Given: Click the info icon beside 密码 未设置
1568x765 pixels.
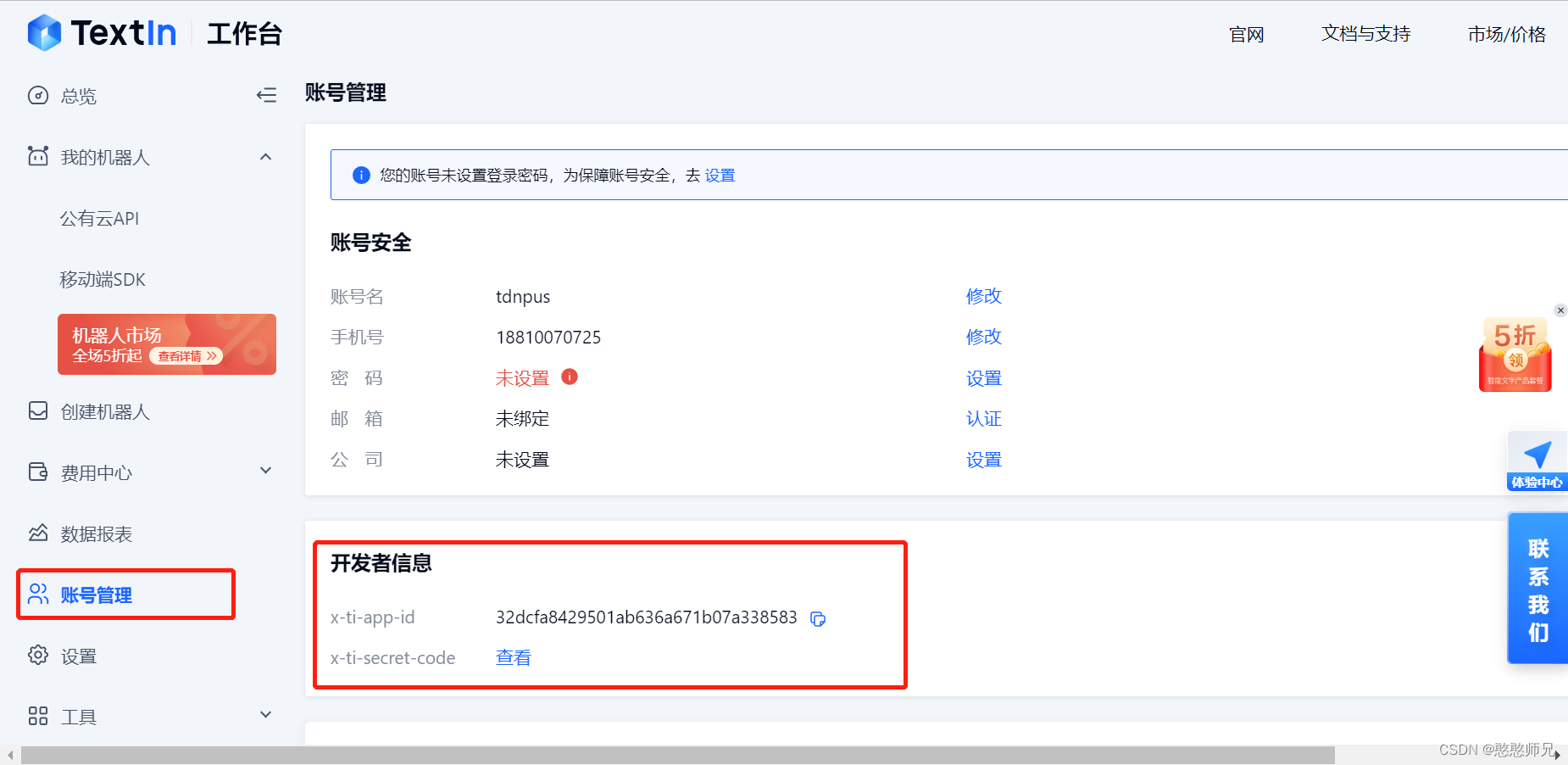Looking at the screenshot, I should [569, 377].
